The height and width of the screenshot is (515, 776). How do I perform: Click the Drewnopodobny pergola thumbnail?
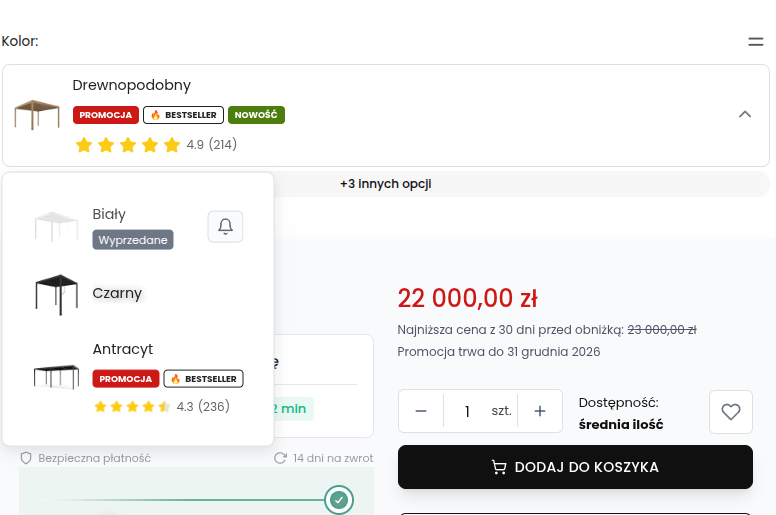coord(37,115)
